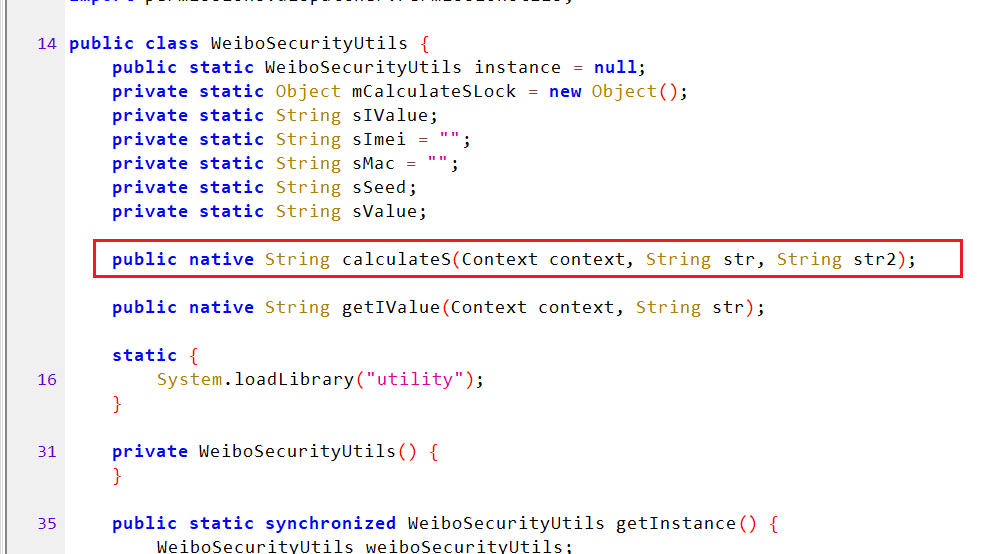Click mCalculateSLock variable name

click(434, 92)
